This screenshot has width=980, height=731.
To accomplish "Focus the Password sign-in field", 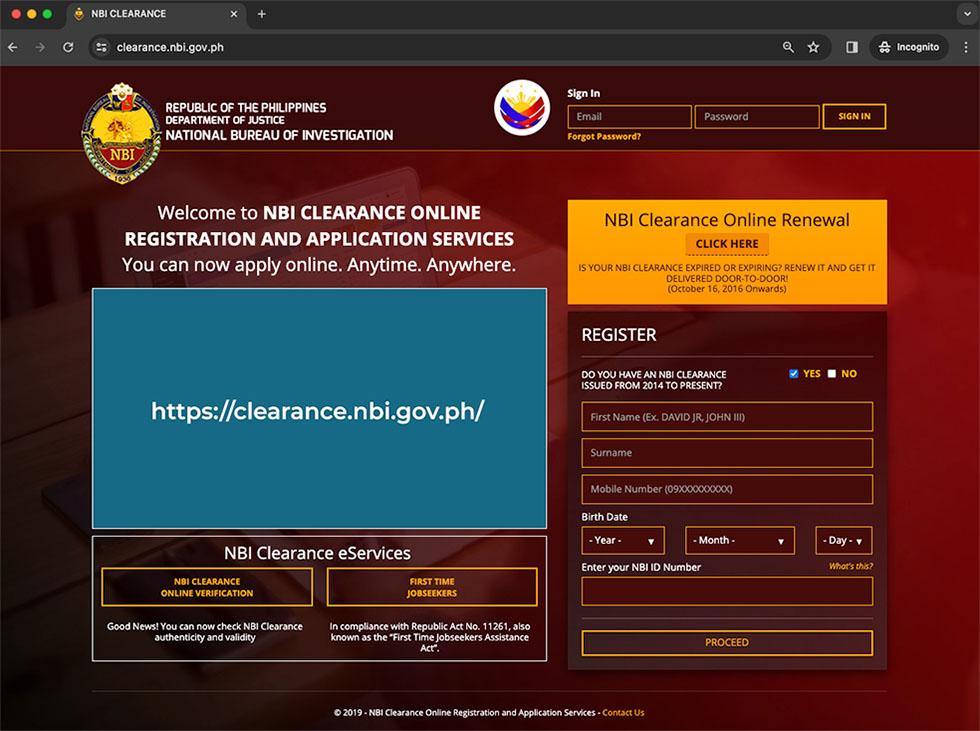I will click(x=757, y=117).
